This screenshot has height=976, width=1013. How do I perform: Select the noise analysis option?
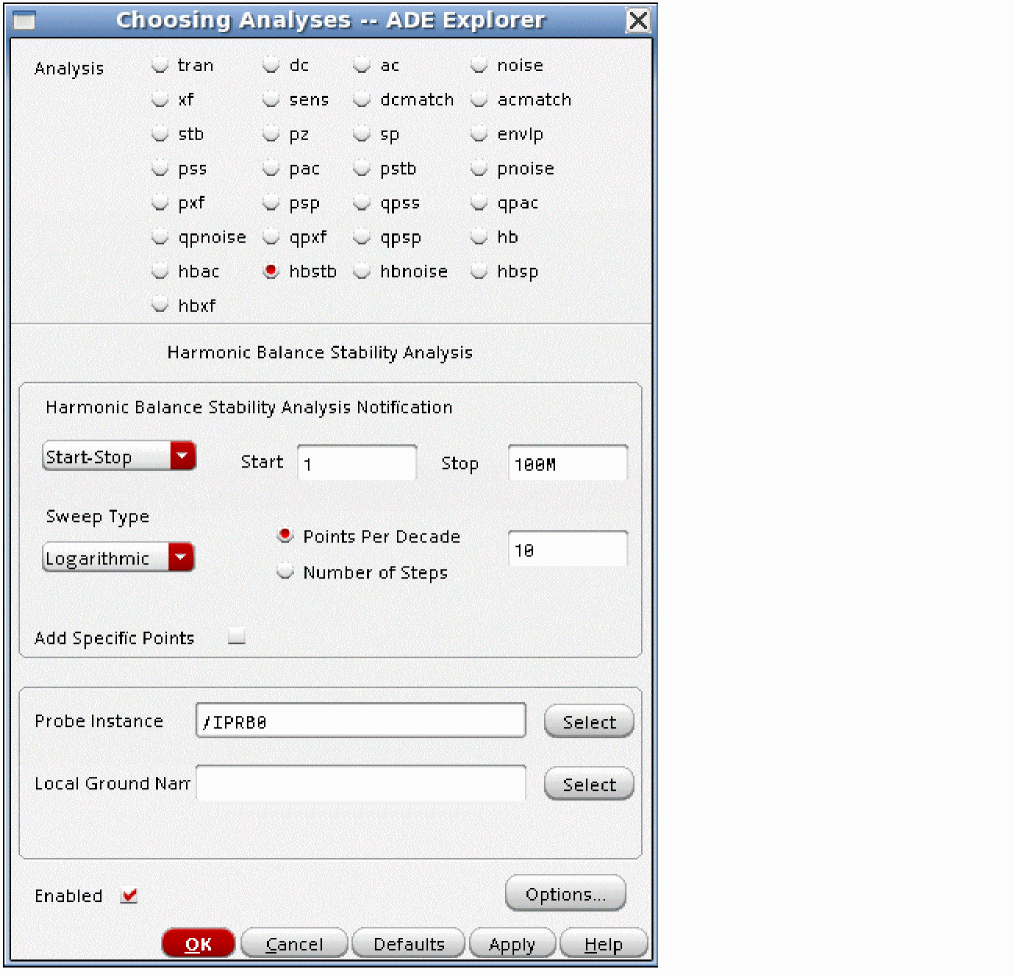479,65
